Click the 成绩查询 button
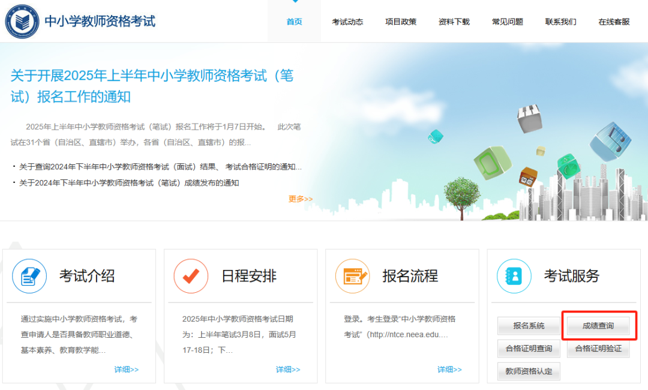This screenshot has height=390, width=648. coord(598,326)
